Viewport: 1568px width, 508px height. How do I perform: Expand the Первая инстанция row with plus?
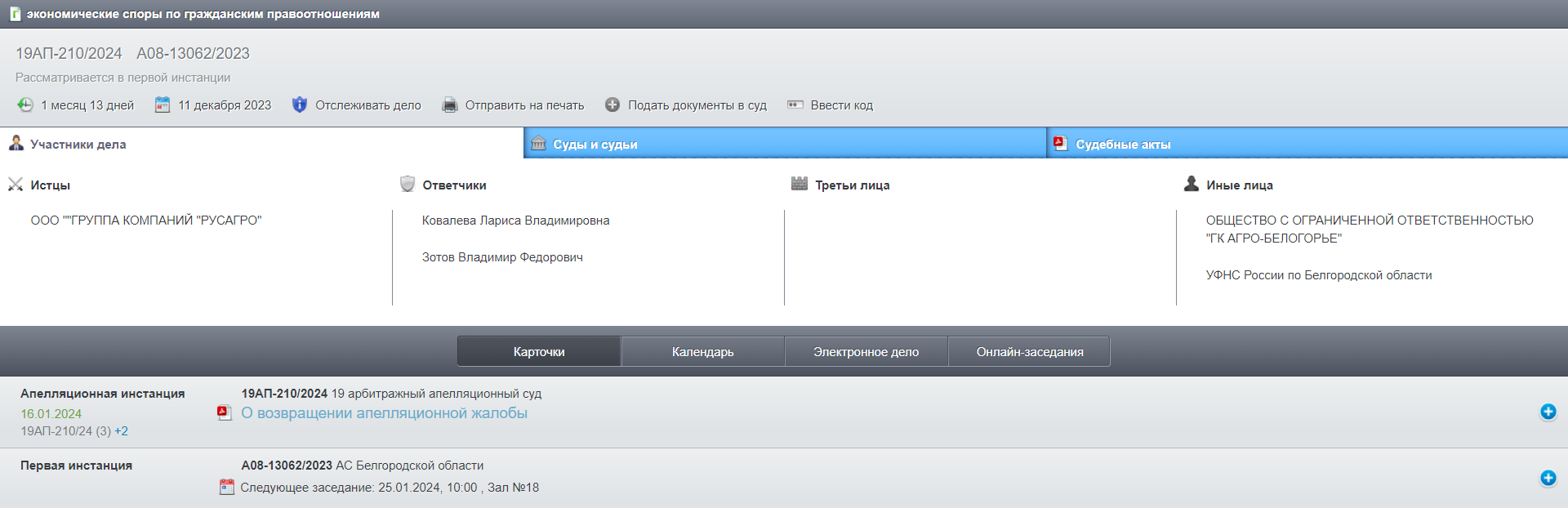[x=1548, y=479]
